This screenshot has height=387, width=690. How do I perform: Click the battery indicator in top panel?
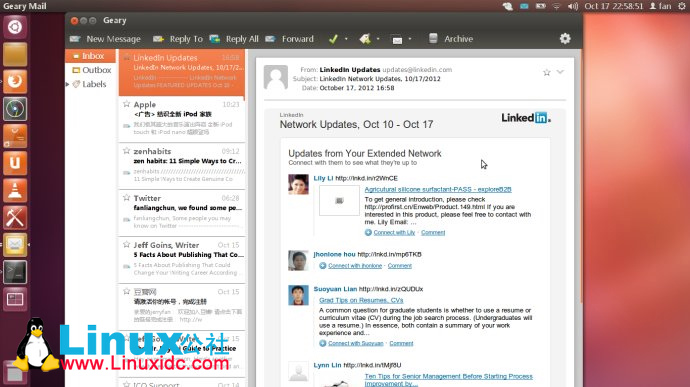point(540,6)
